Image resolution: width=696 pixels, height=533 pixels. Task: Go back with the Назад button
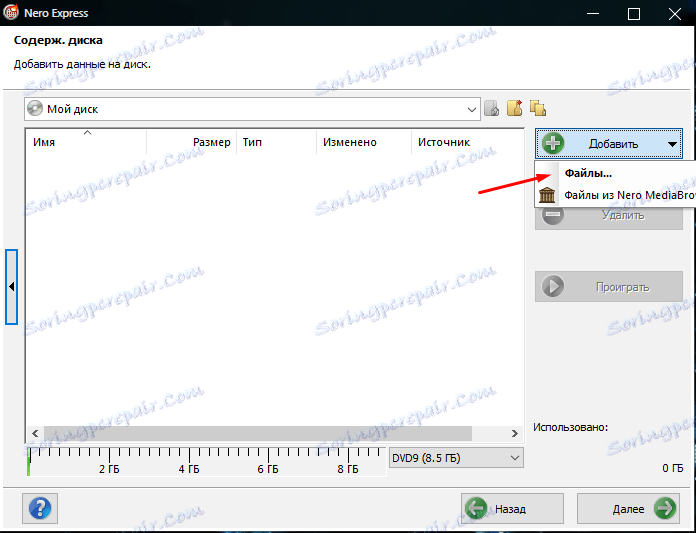(512, 509)
